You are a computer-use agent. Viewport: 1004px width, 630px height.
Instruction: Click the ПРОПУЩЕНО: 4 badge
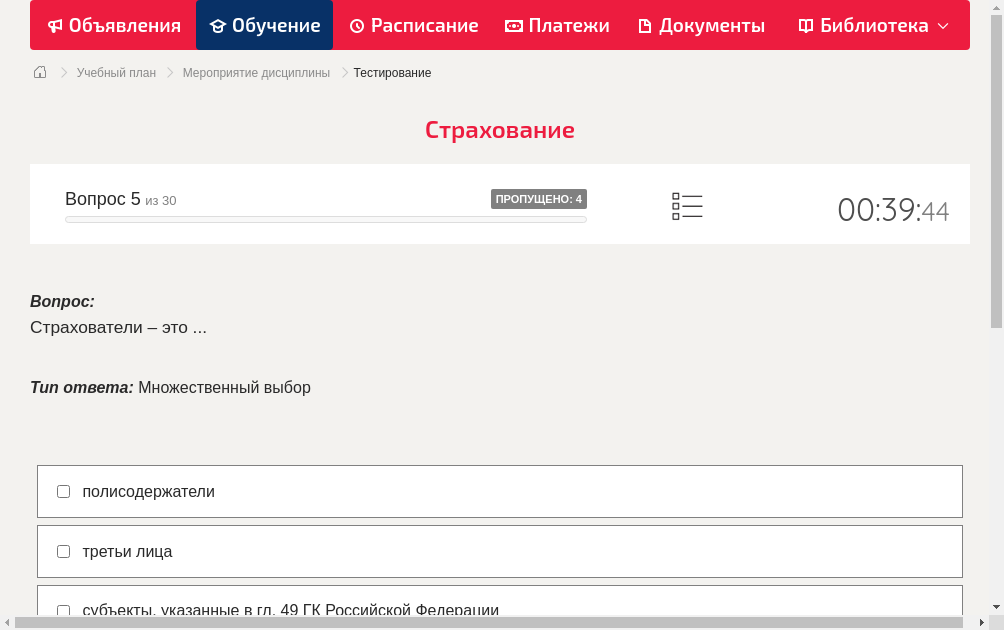click(x=539, y=198)
